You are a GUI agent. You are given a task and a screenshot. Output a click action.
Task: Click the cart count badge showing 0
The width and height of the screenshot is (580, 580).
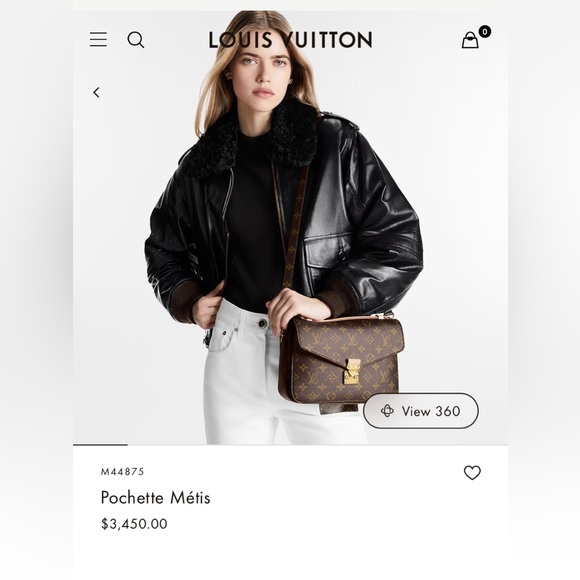pos(485,31)
